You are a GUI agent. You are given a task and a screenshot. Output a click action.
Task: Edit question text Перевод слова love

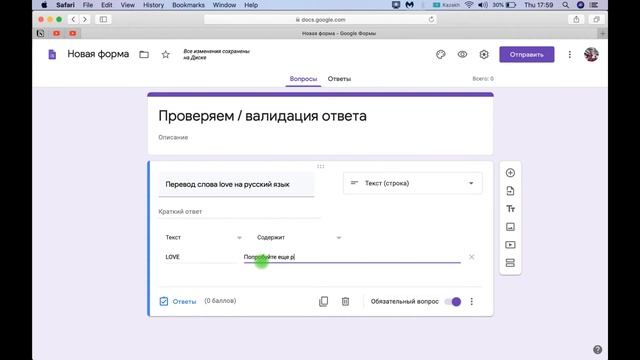coord(236,184)
